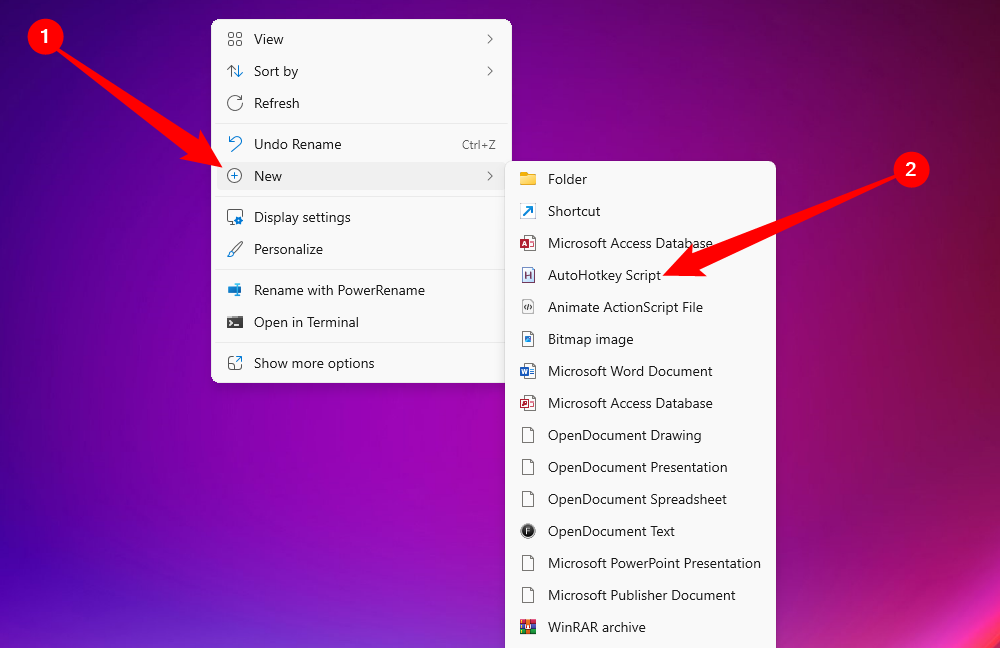Screen dimensions: 1000x648
Task: Choose OpenDocument Presentation from New submenu
Action: (640, 467)
